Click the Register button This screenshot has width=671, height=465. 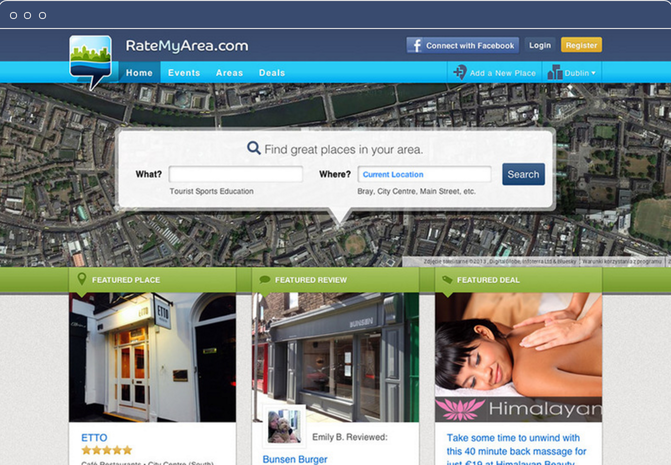(x=581, y=45)
